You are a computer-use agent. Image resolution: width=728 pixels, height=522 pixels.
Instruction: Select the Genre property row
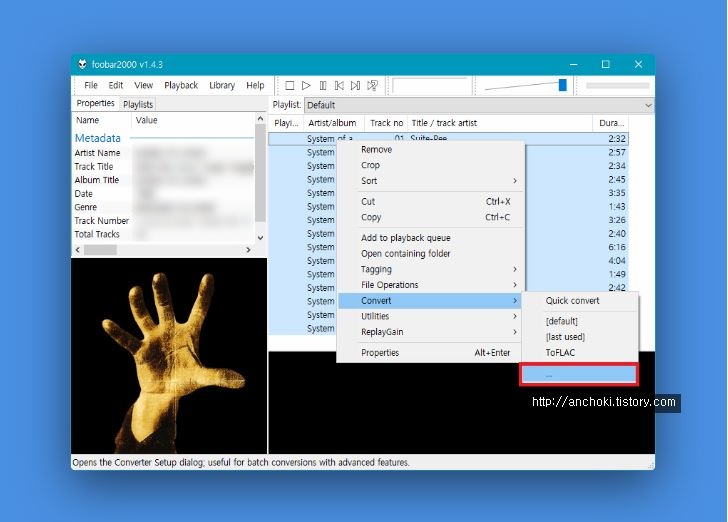coord(164,207)
